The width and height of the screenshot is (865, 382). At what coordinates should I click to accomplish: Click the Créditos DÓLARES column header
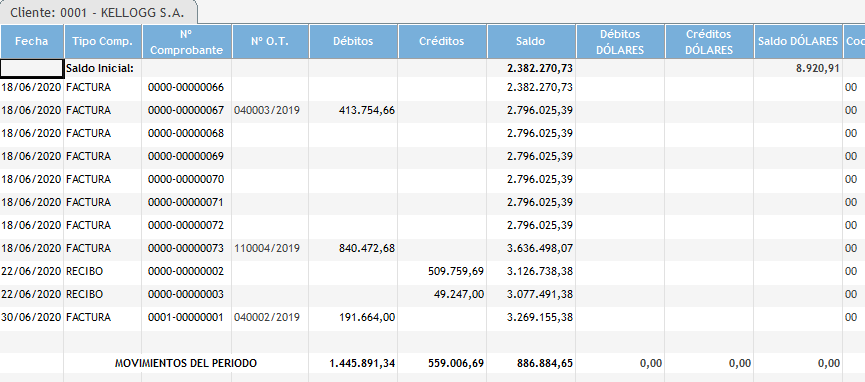tap(709, 41)
